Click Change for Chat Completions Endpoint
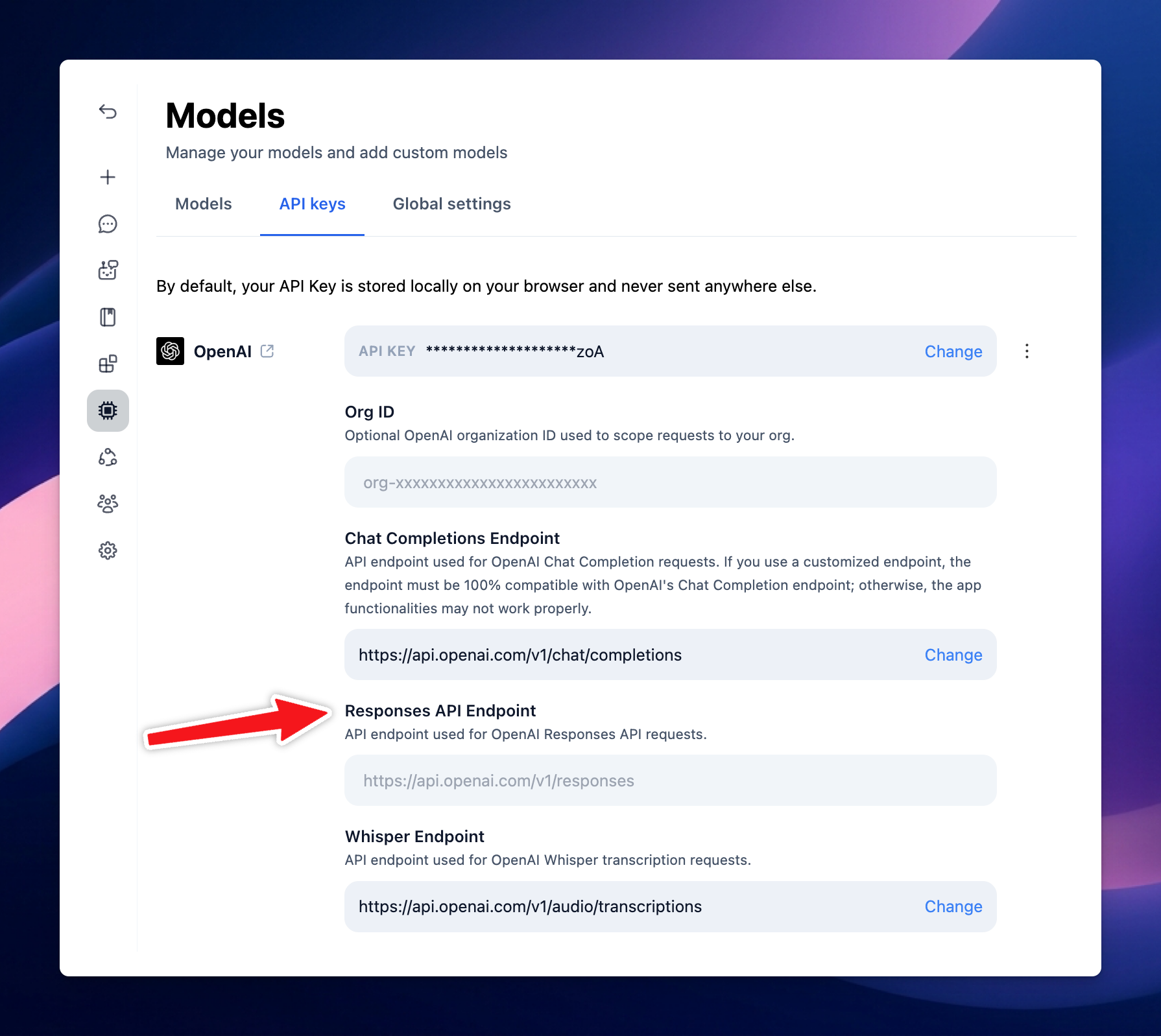This screenshot has height=1036, width=1161. (x=953, y=655)
